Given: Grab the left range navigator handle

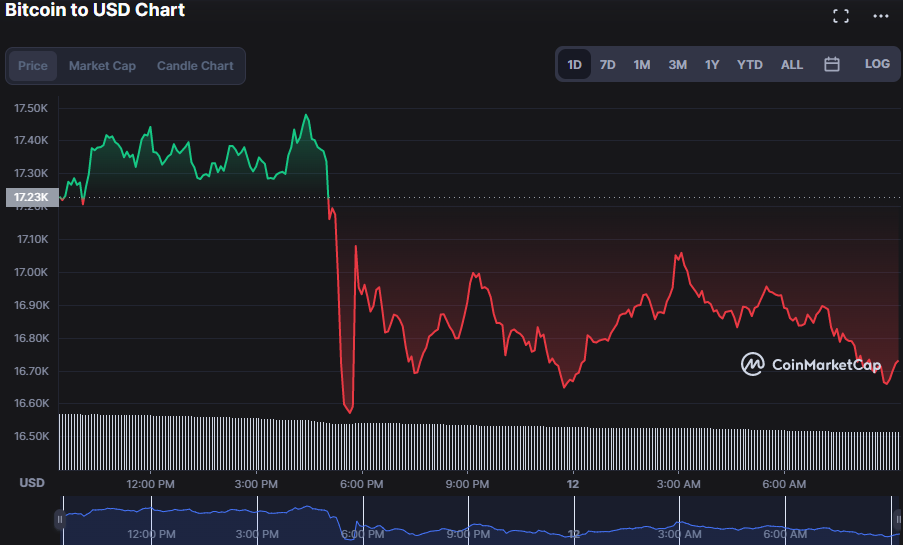Looking at the screenshot, I should (60, 520).
